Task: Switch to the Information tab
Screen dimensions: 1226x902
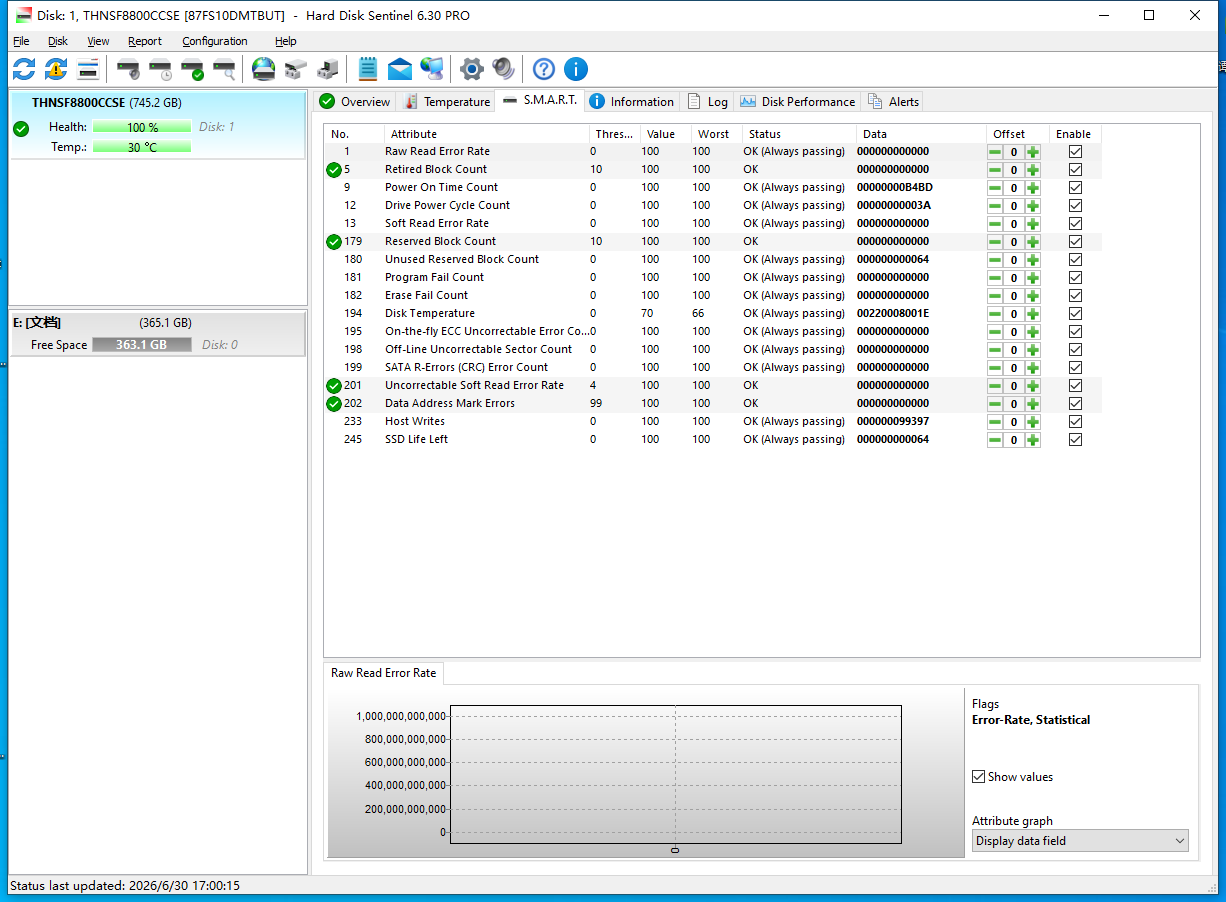Action: click(631, 102)
